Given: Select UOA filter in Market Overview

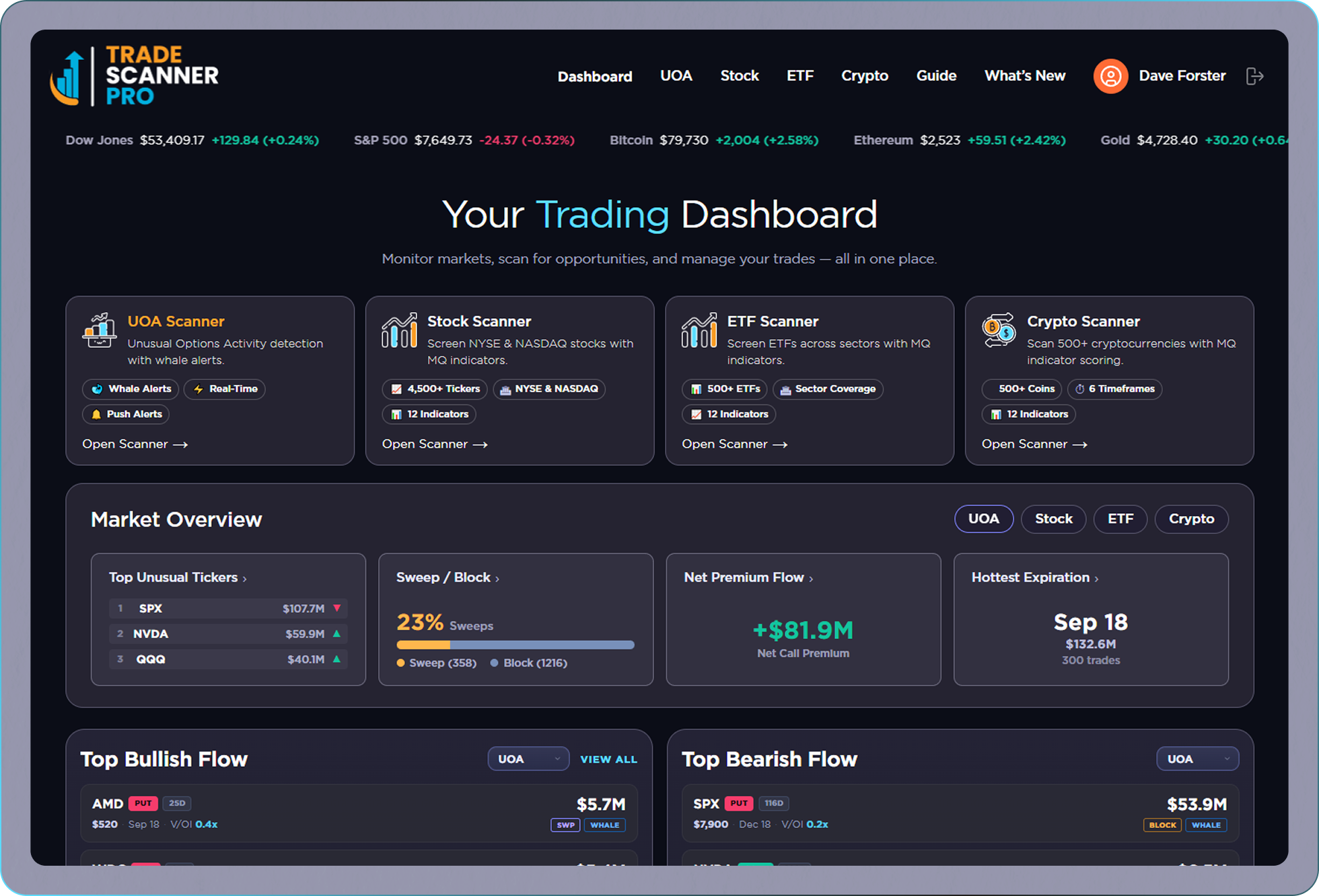Looking at the screenshot, I should tap(984, 519).
